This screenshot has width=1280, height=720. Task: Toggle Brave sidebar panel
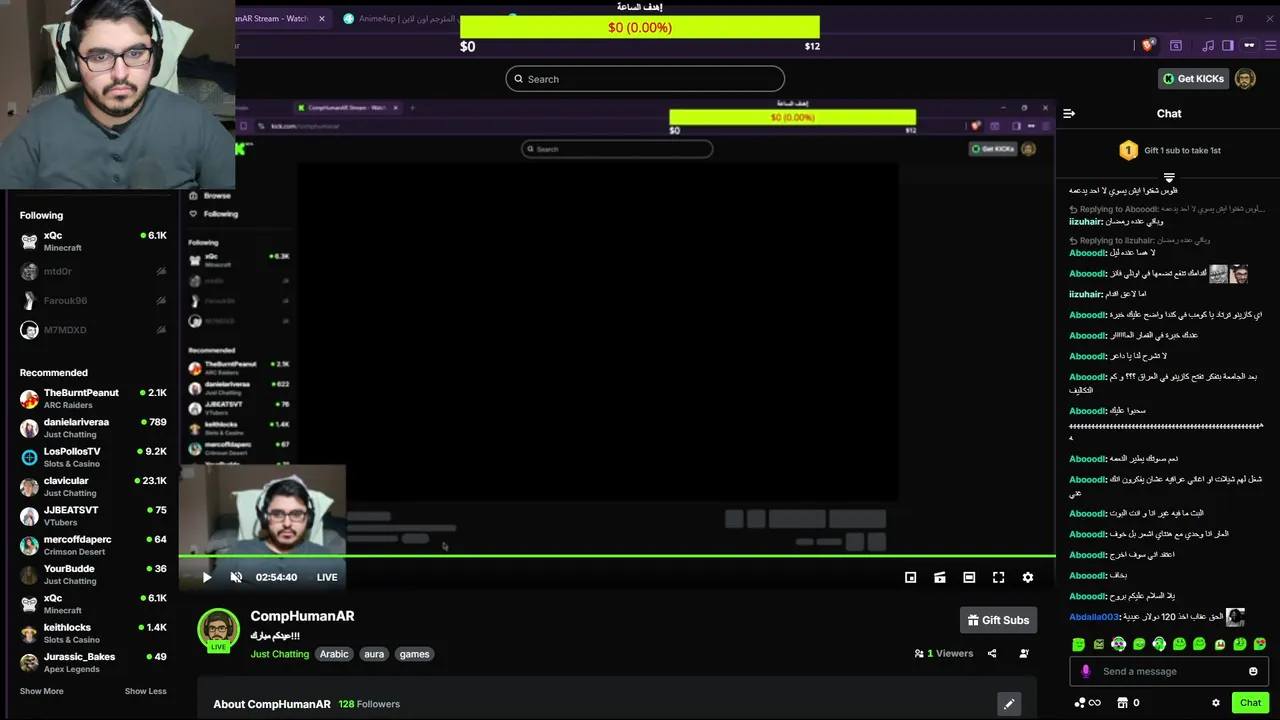coord(1228,45)
